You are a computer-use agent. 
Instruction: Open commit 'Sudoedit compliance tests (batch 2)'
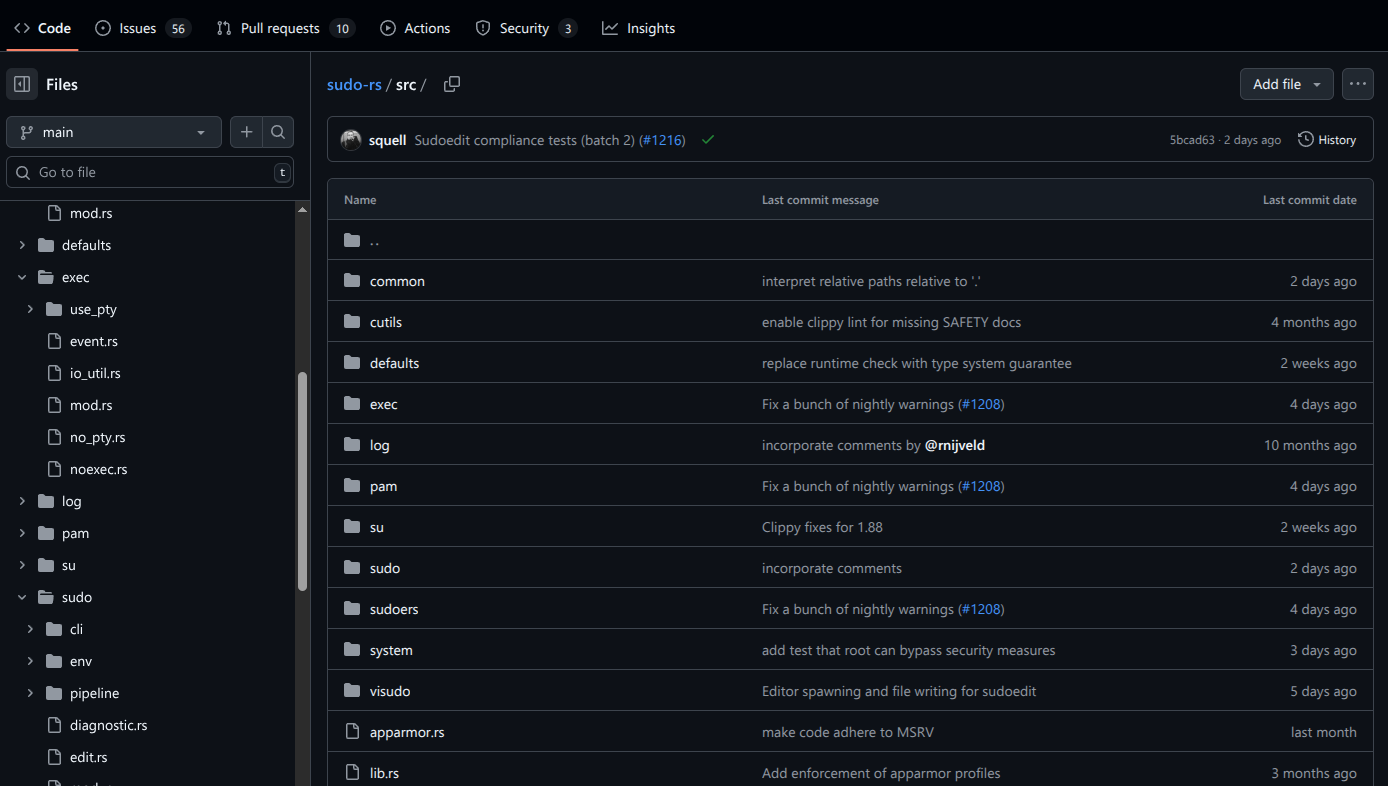tap(524, 140)
